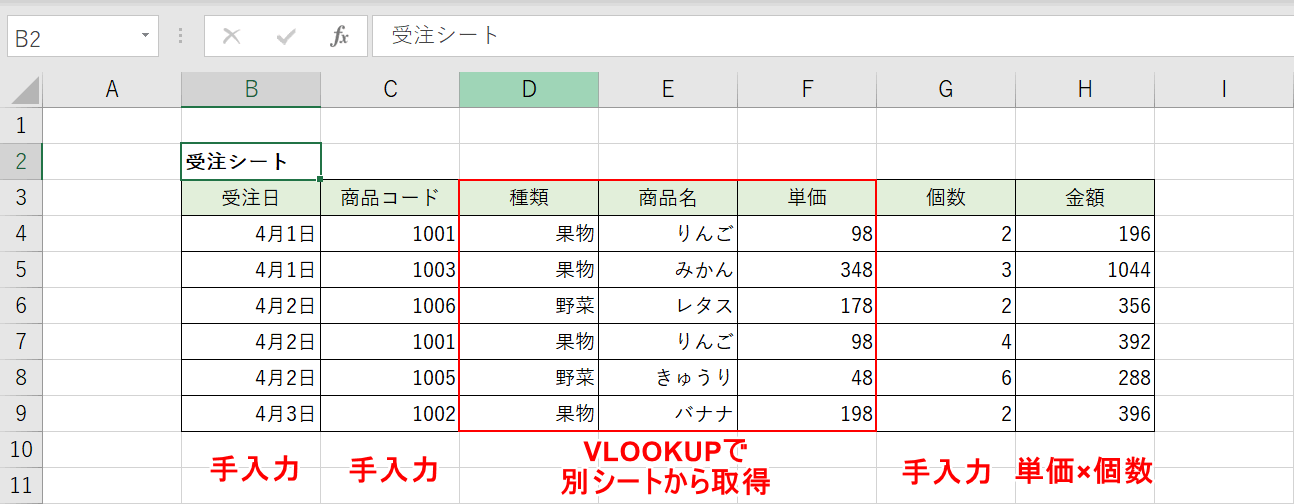Click the 種類 header cell
Viewport: 1294px width, 504px height.
tap(529, 198)
